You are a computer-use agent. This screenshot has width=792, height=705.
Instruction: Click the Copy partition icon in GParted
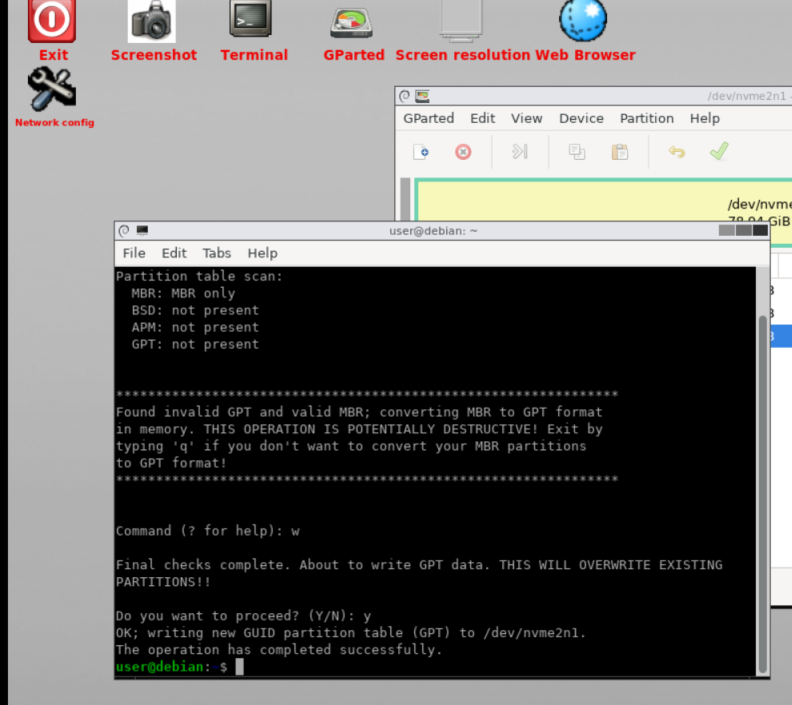pyautogui.click(x=577, y=152)
